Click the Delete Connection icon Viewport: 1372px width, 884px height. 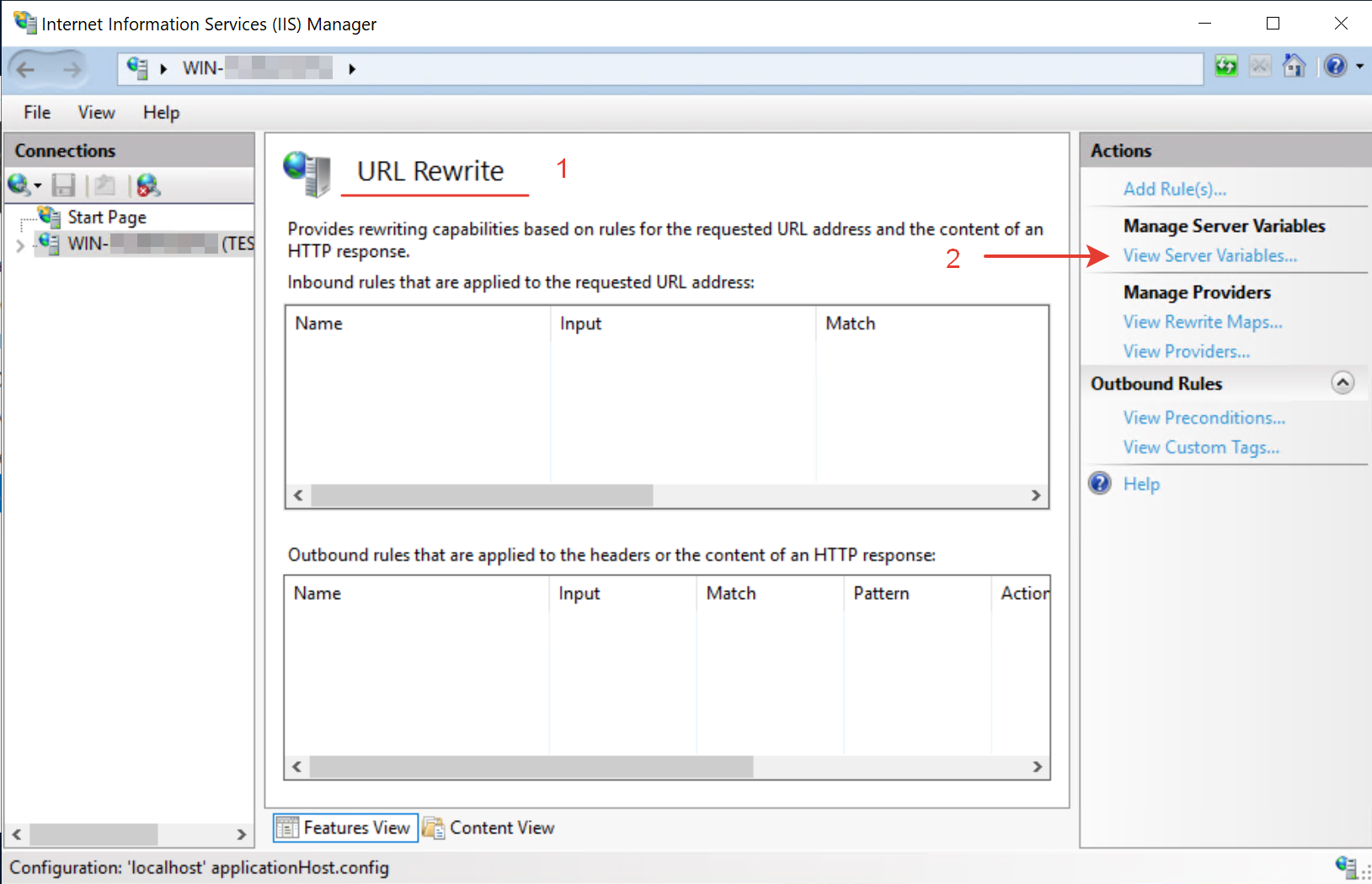pos(148,185)
